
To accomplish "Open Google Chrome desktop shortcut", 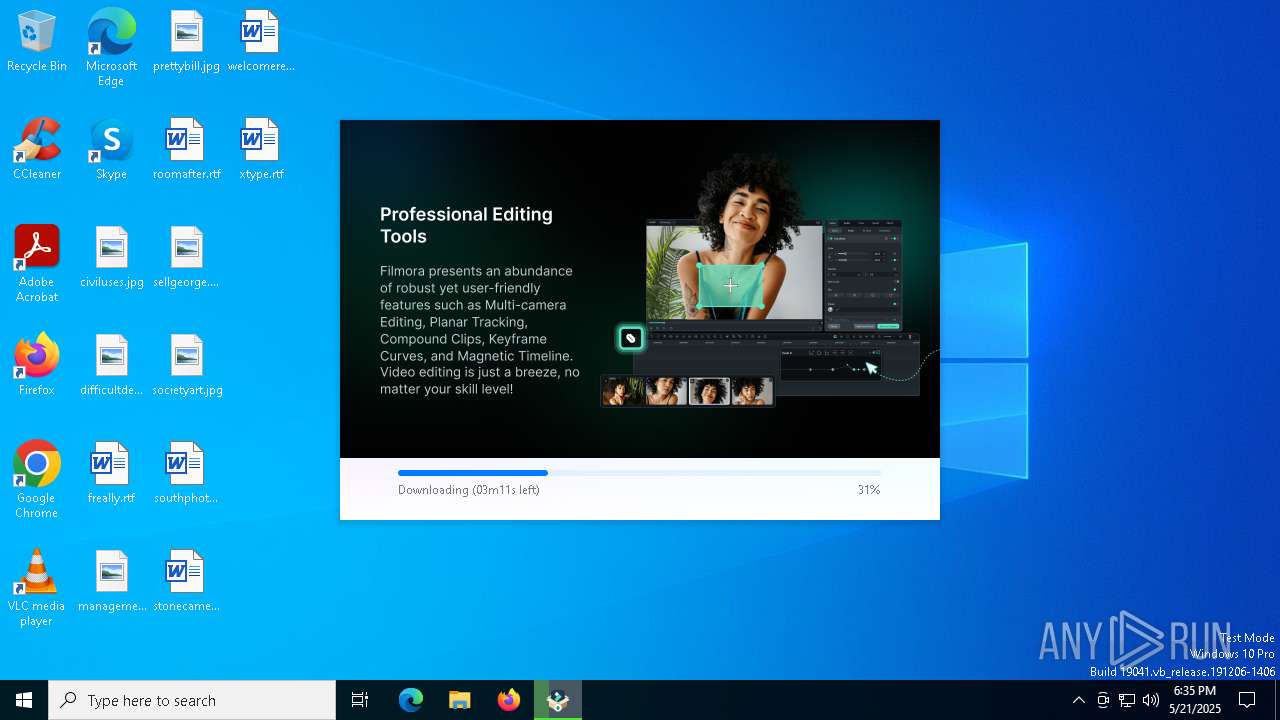I will click(x=37, y=481).
